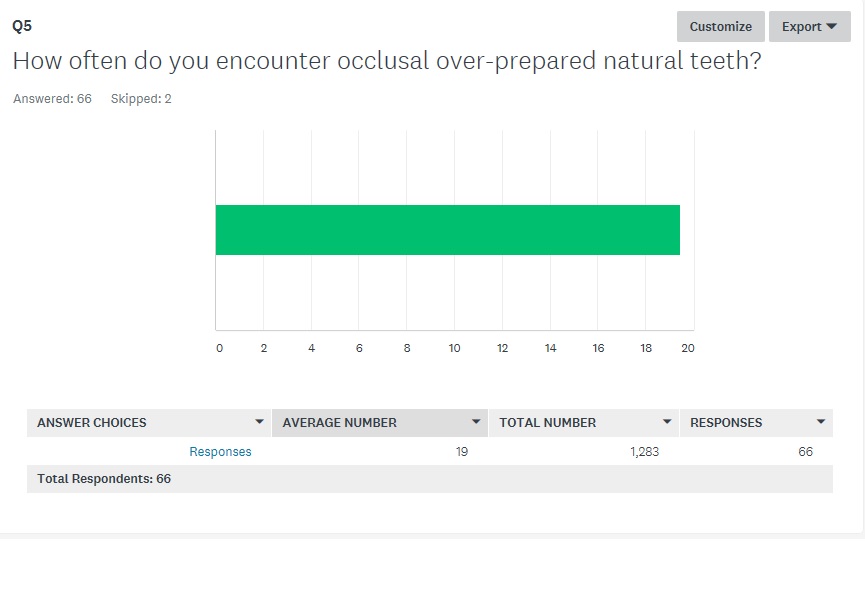This screenshot has height=614, width=865.
Task: Click the Answered: 66 count text
Action: point(52,99)
